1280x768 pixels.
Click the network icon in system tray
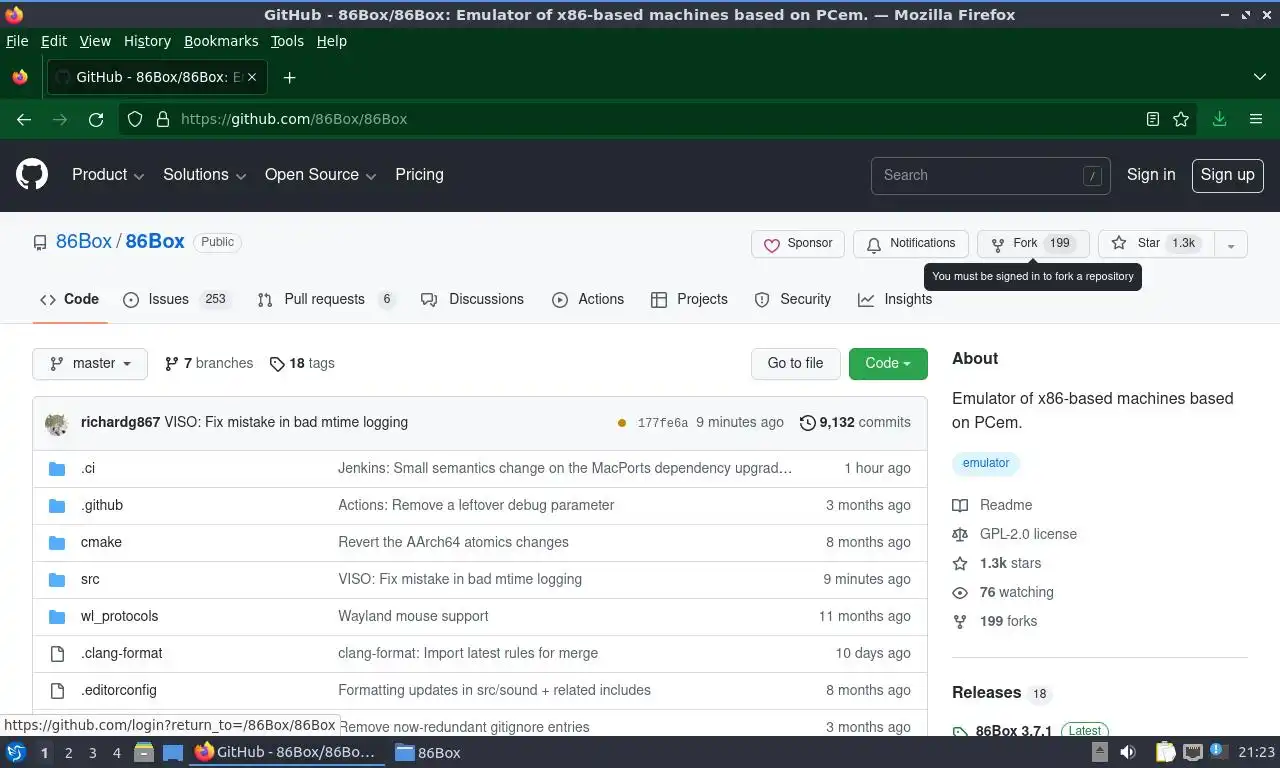[1192, 752]
